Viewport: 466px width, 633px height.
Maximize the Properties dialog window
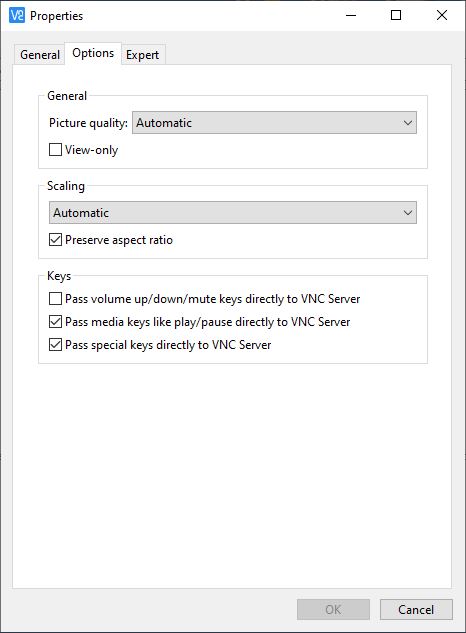pos(396,15)
